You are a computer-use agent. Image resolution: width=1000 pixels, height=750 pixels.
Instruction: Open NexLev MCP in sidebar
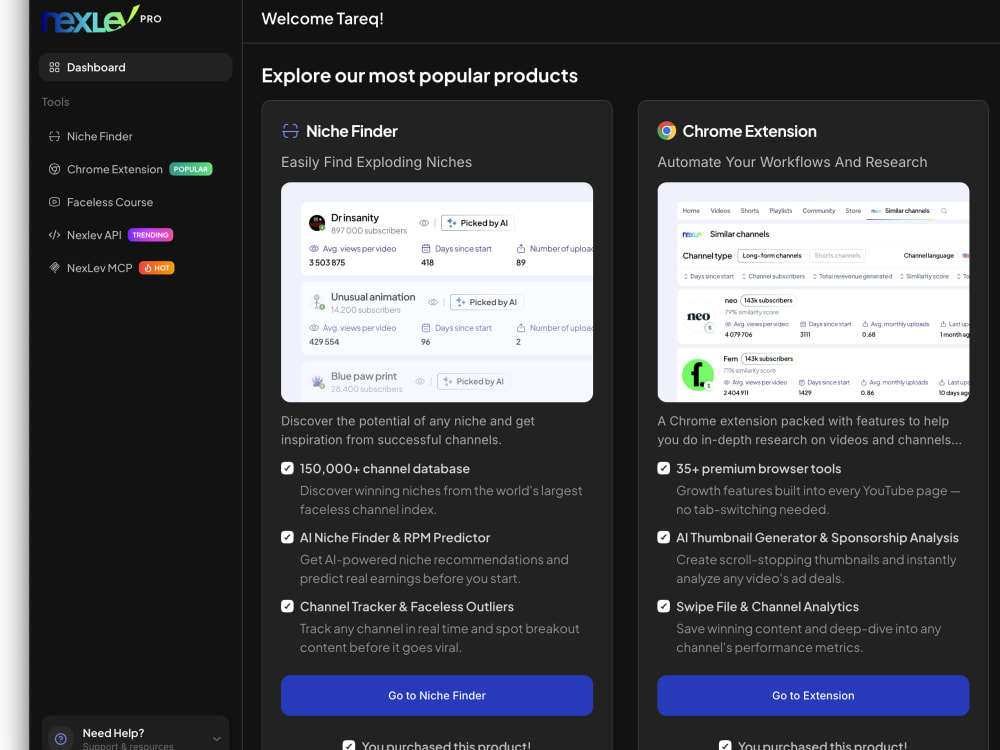pos(135,268)
